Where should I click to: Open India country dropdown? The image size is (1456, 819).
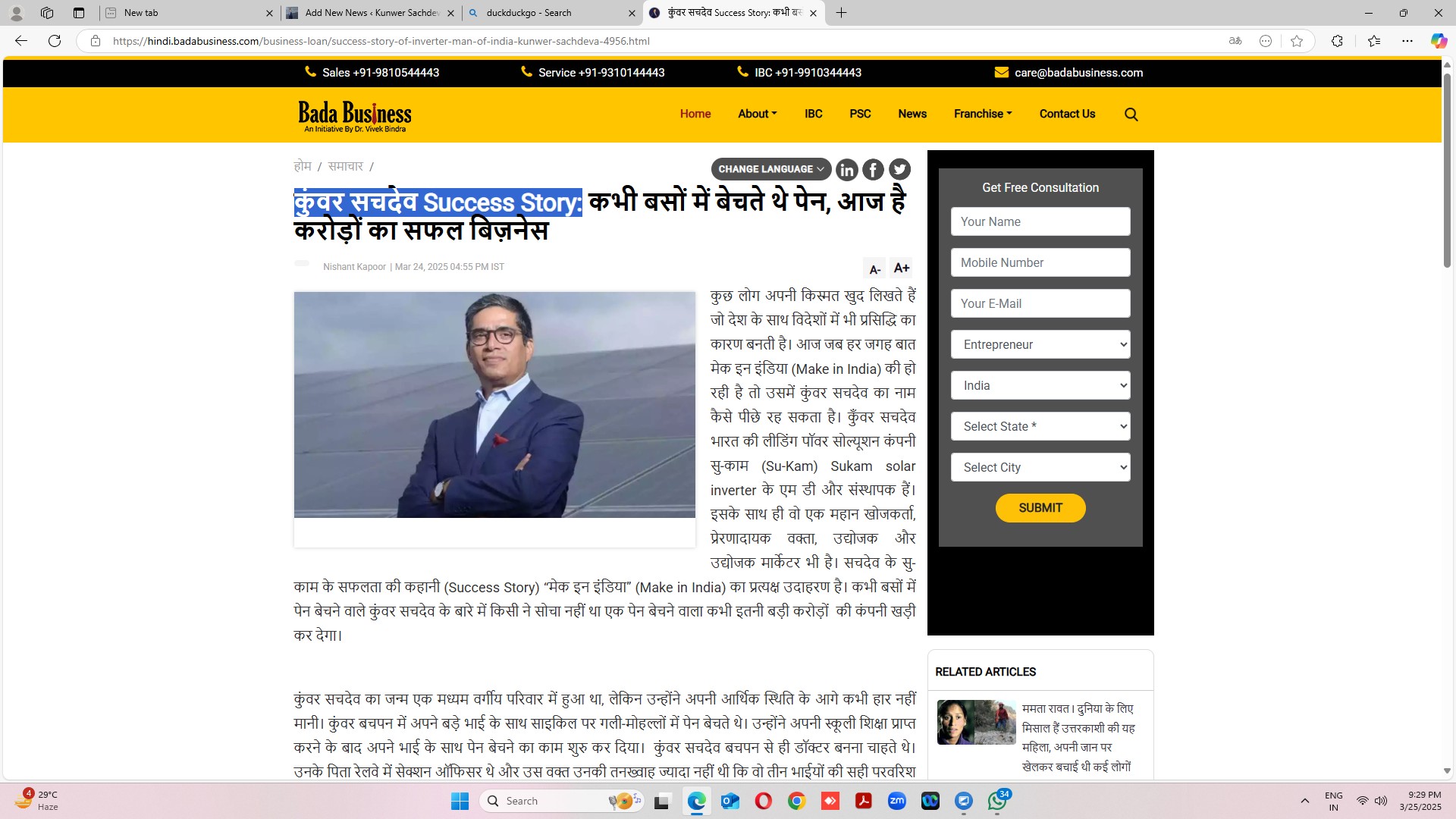pyautogui.click(x=1040, y=385)
